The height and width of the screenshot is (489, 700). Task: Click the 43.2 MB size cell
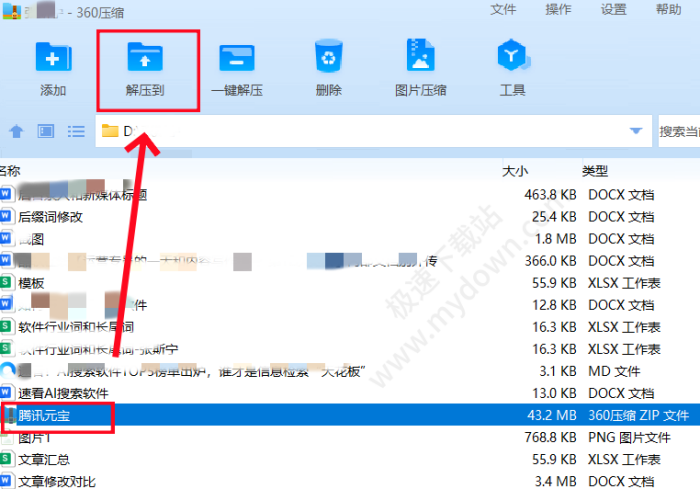552,415
